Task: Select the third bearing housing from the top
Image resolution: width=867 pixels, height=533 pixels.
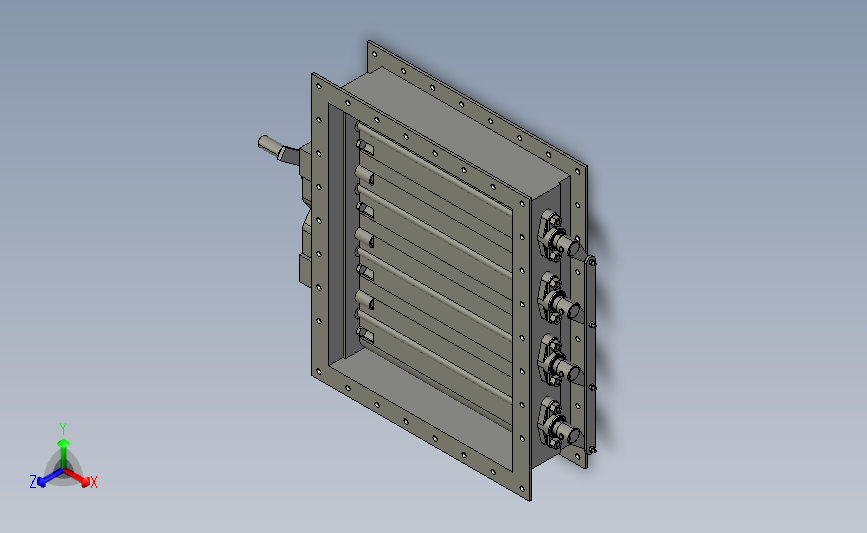Action: 556,362
